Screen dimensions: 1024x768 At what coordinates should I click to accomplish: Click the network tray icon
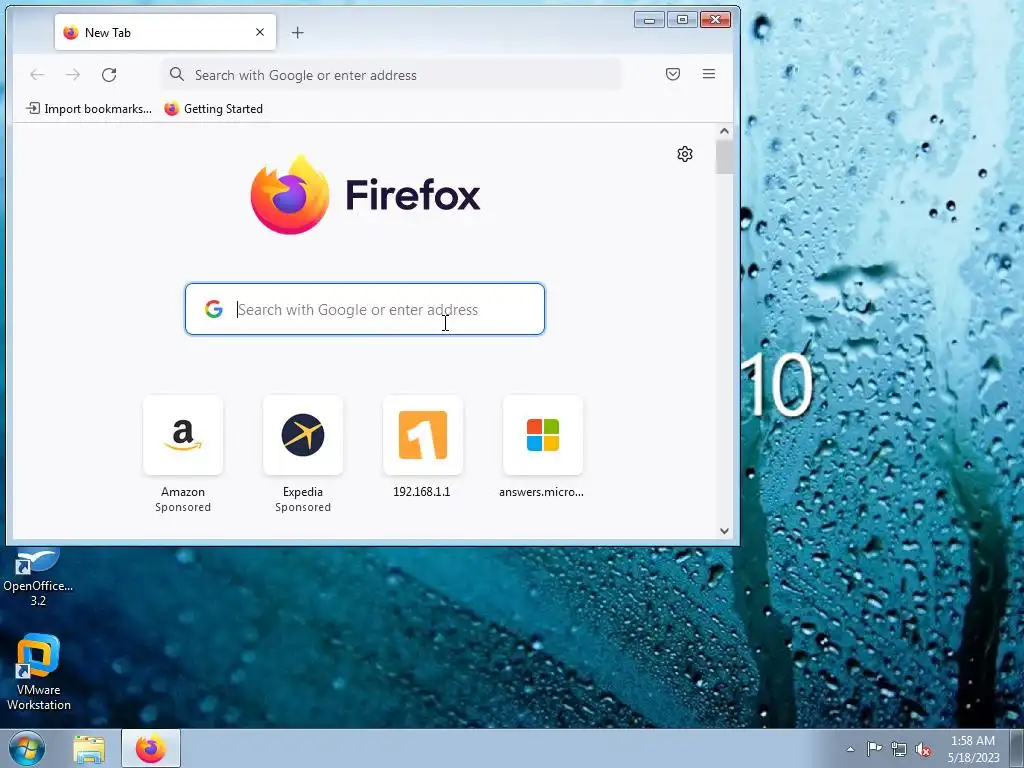[x=899, y=749]
